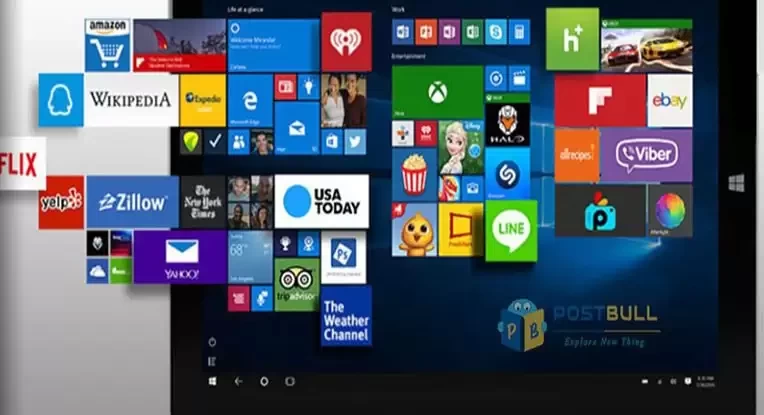Open the Afterlight colorful sphere tile
This screenshot has height=415, width=764.
(670, 211)
